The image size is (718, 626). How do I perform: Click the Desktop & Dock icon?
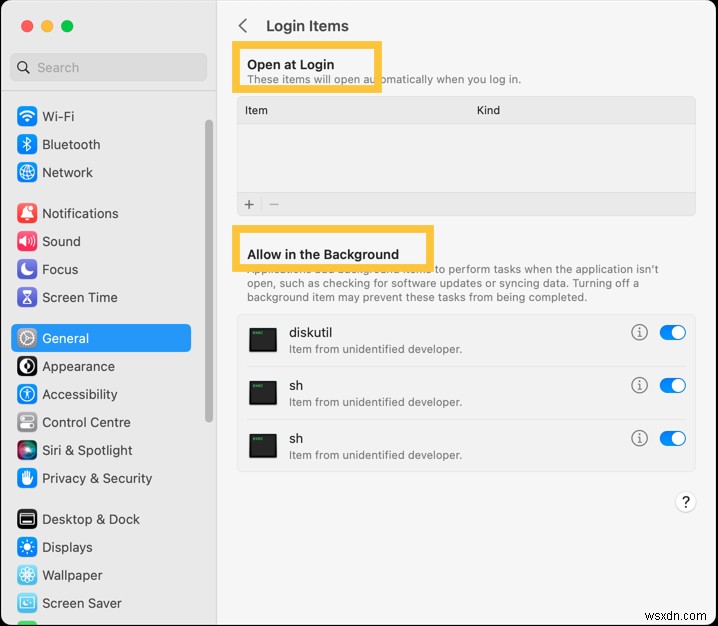pyautogui.click(x=27, y=519)
